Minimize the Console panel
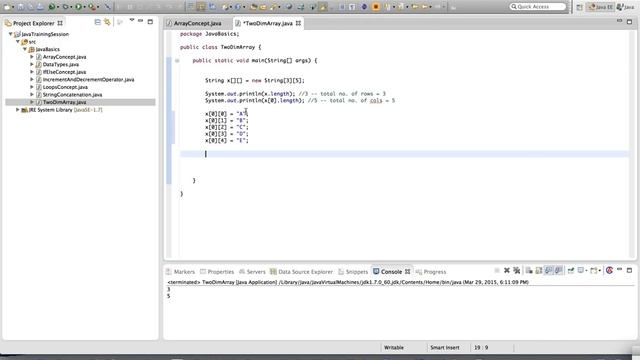Viewport: 640px width, 360px height. [619, 269]
